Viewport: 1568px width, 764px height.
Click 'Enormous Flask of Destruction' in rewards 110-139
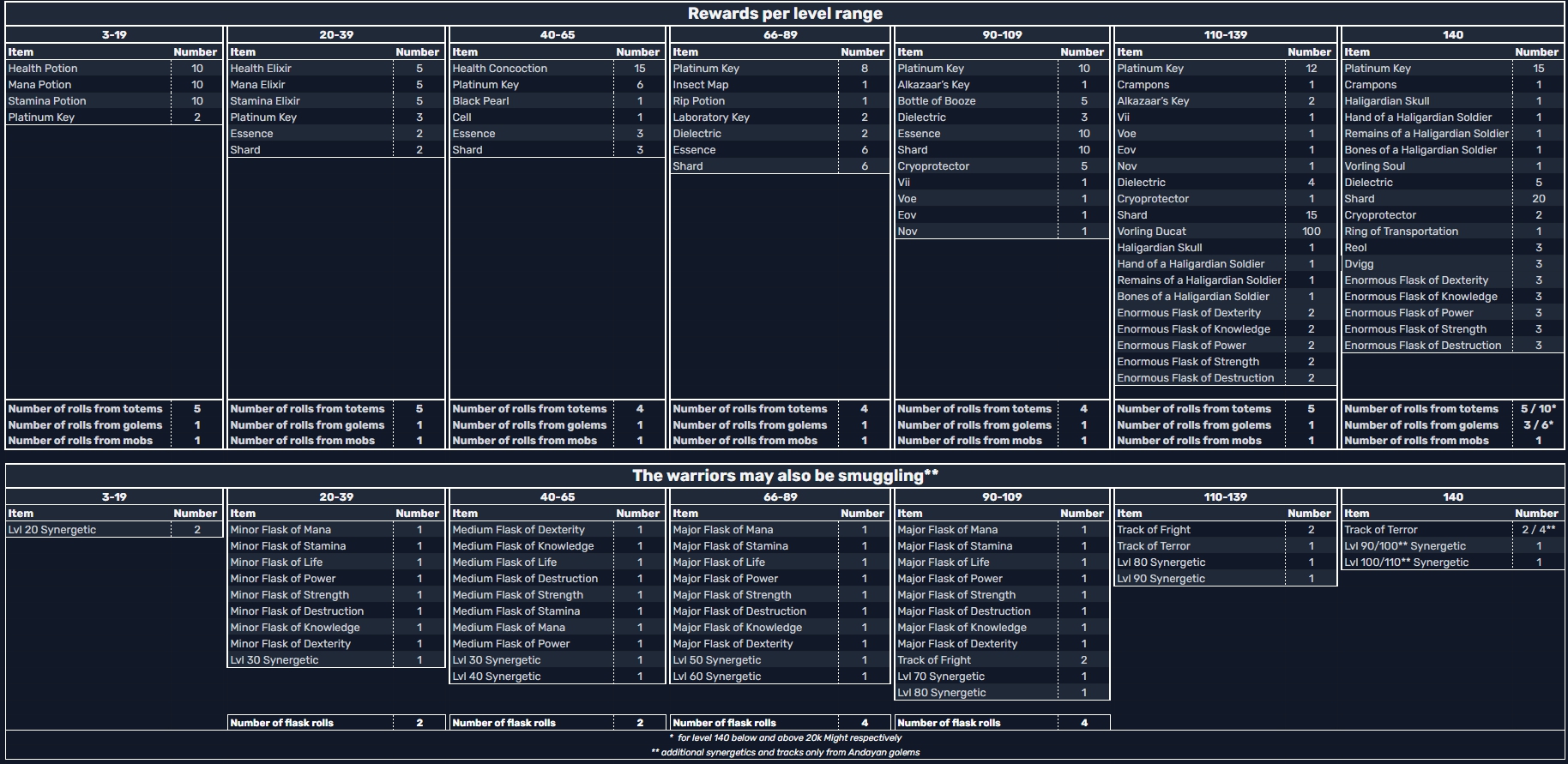click(x=1199, y=378)
